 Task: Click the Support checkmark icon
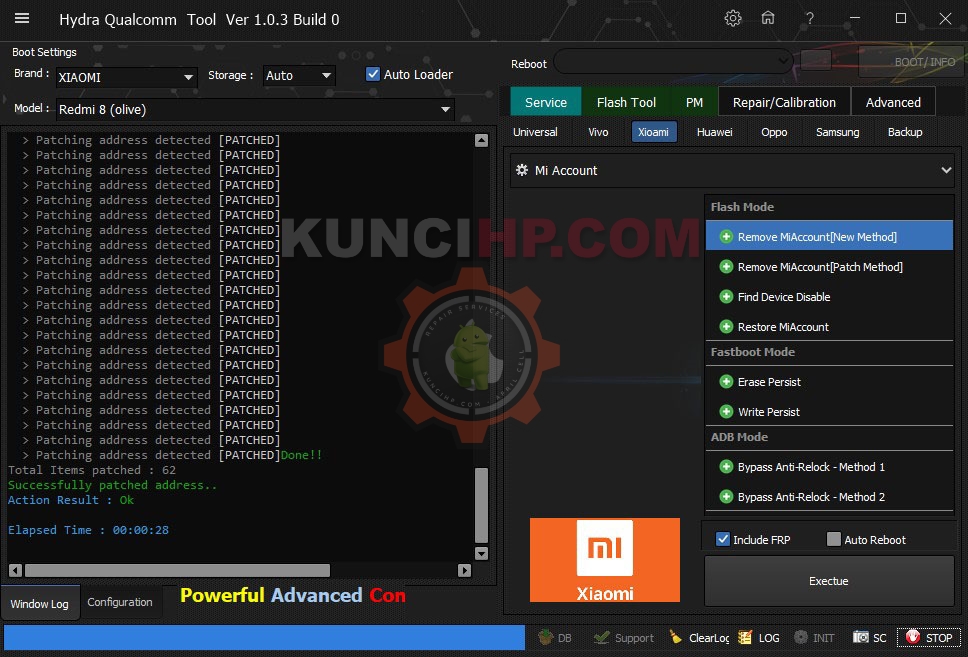click(x=601, y=637)
